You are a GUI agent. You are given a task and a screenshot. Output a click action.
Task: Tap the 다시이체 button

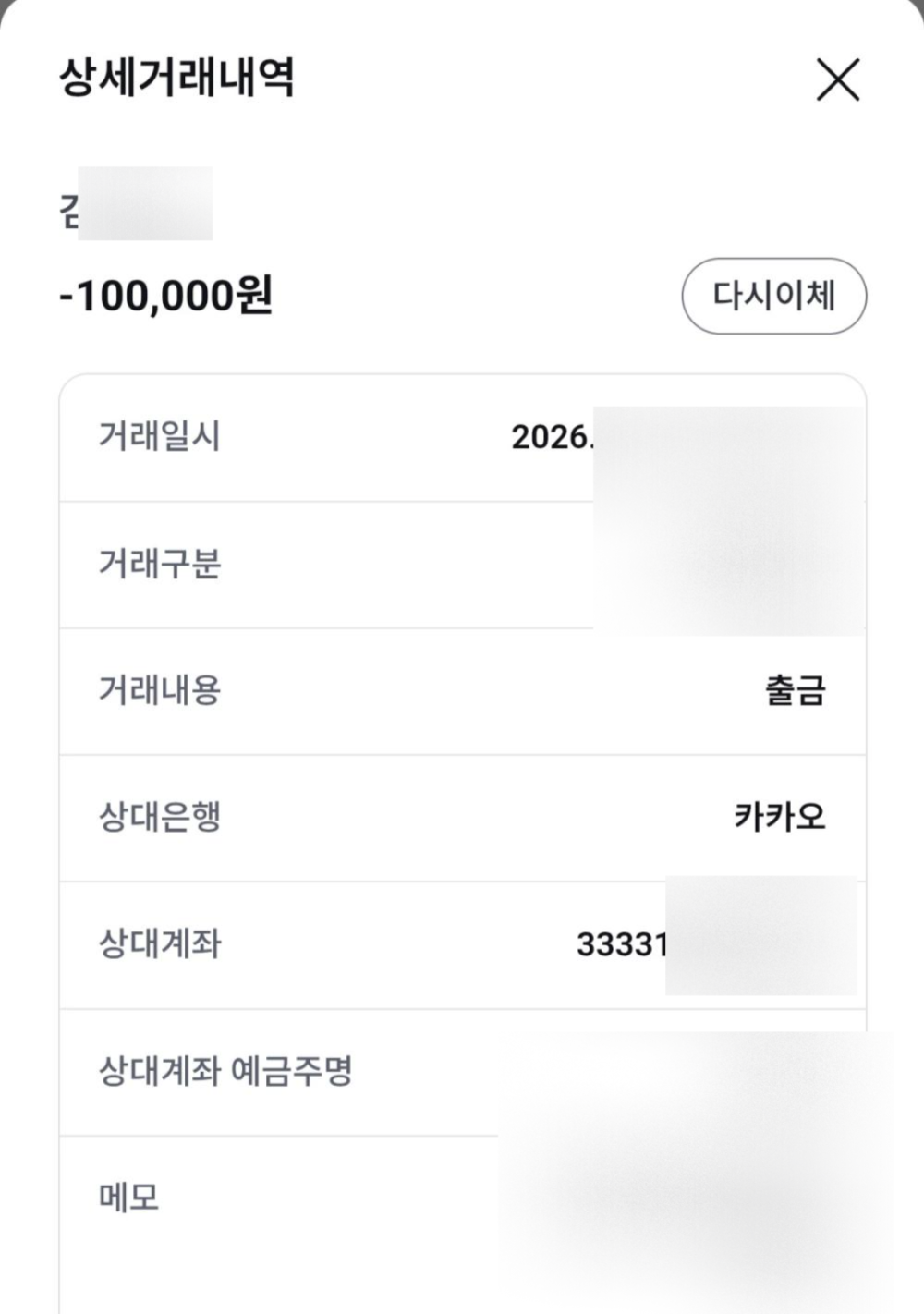[773, 296]
